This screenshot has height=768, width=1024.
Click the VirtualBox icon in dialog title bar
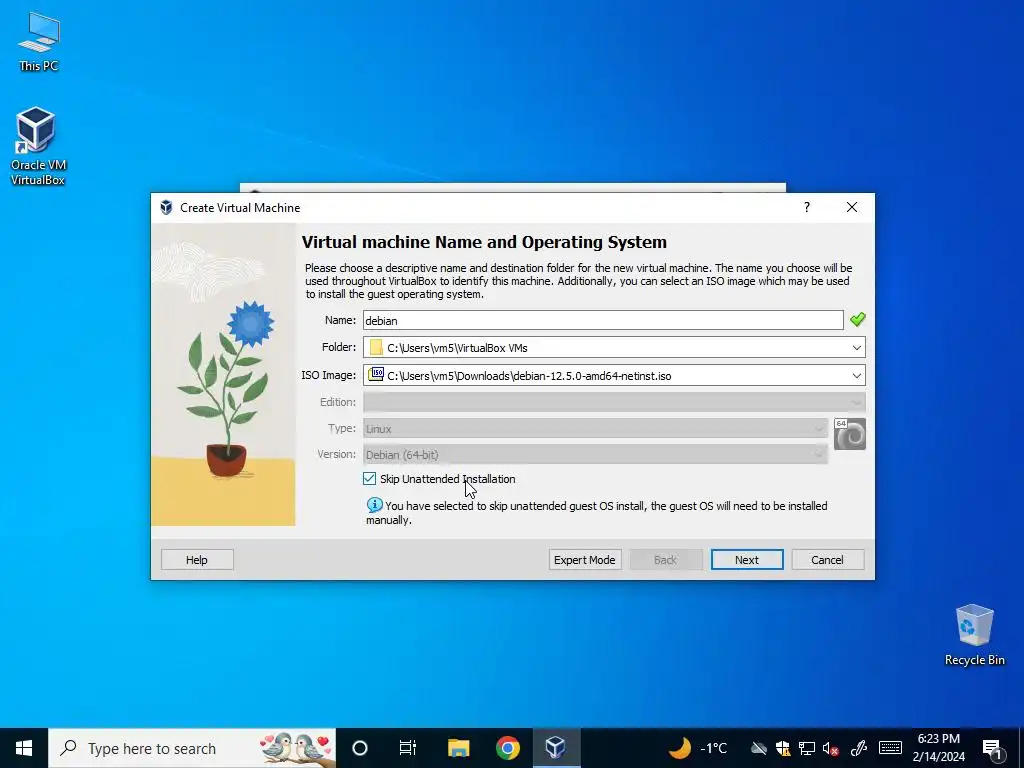click(x=167, y=208)
